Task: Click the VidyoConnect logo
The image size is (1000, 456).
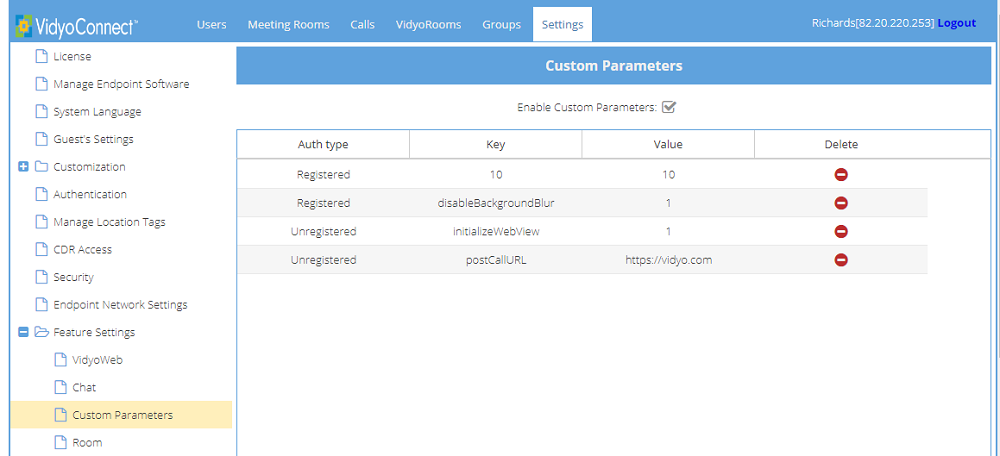Action: pyautogui.click(x=76, y=24)
